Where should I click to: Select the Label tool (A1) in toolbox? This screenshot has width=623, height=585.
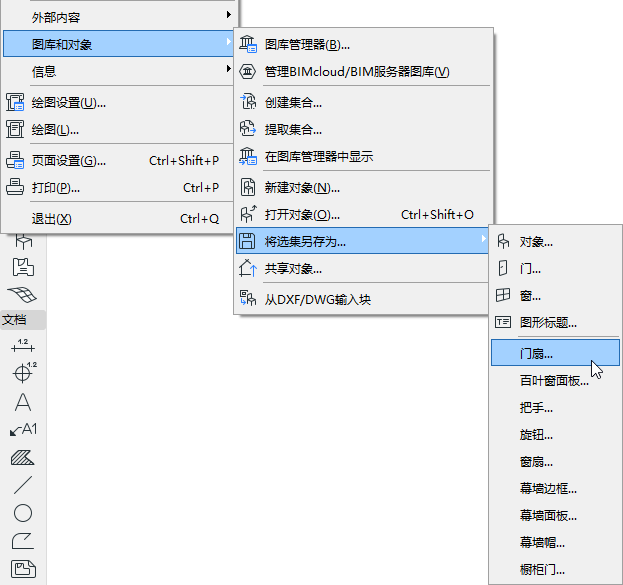(23, 429)
